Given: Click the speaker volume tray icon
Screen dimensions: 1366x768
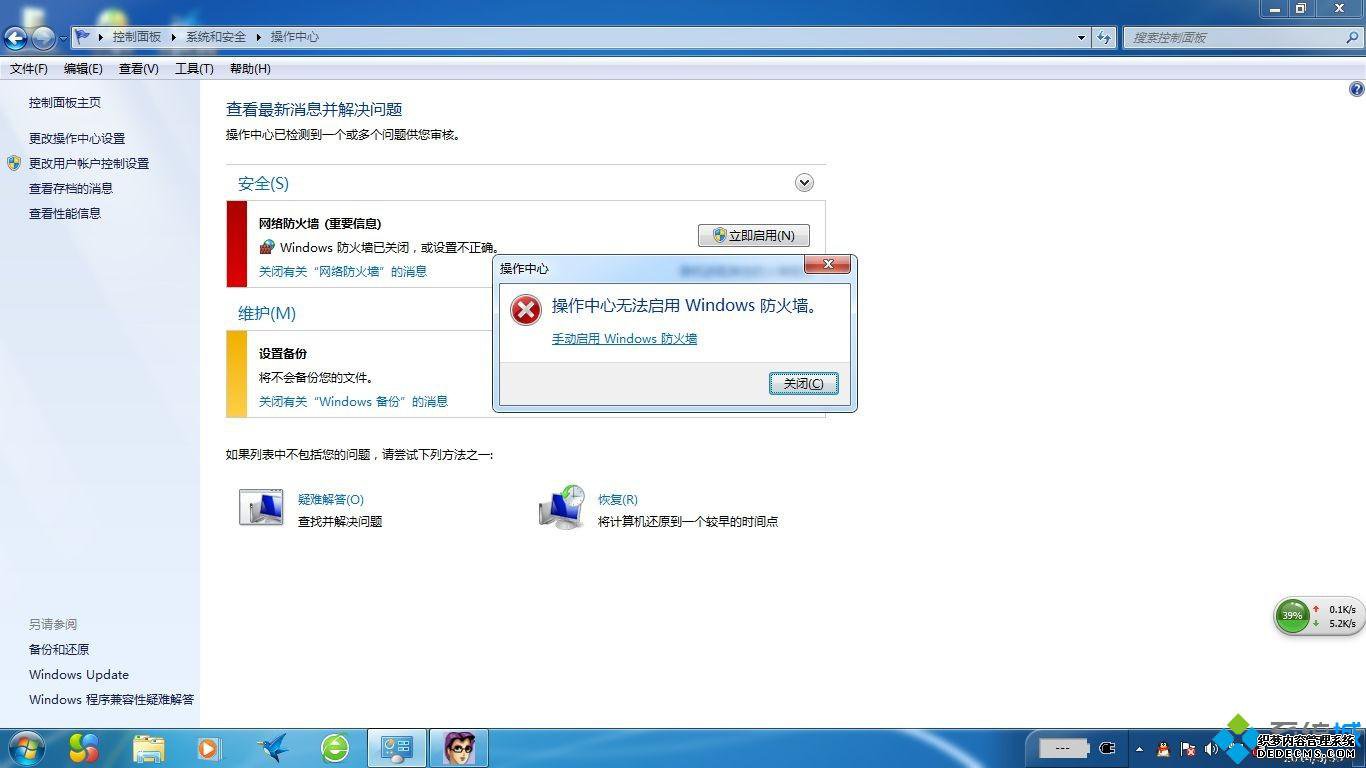Looking at the screenshot, I should (x=1213, y=748).
